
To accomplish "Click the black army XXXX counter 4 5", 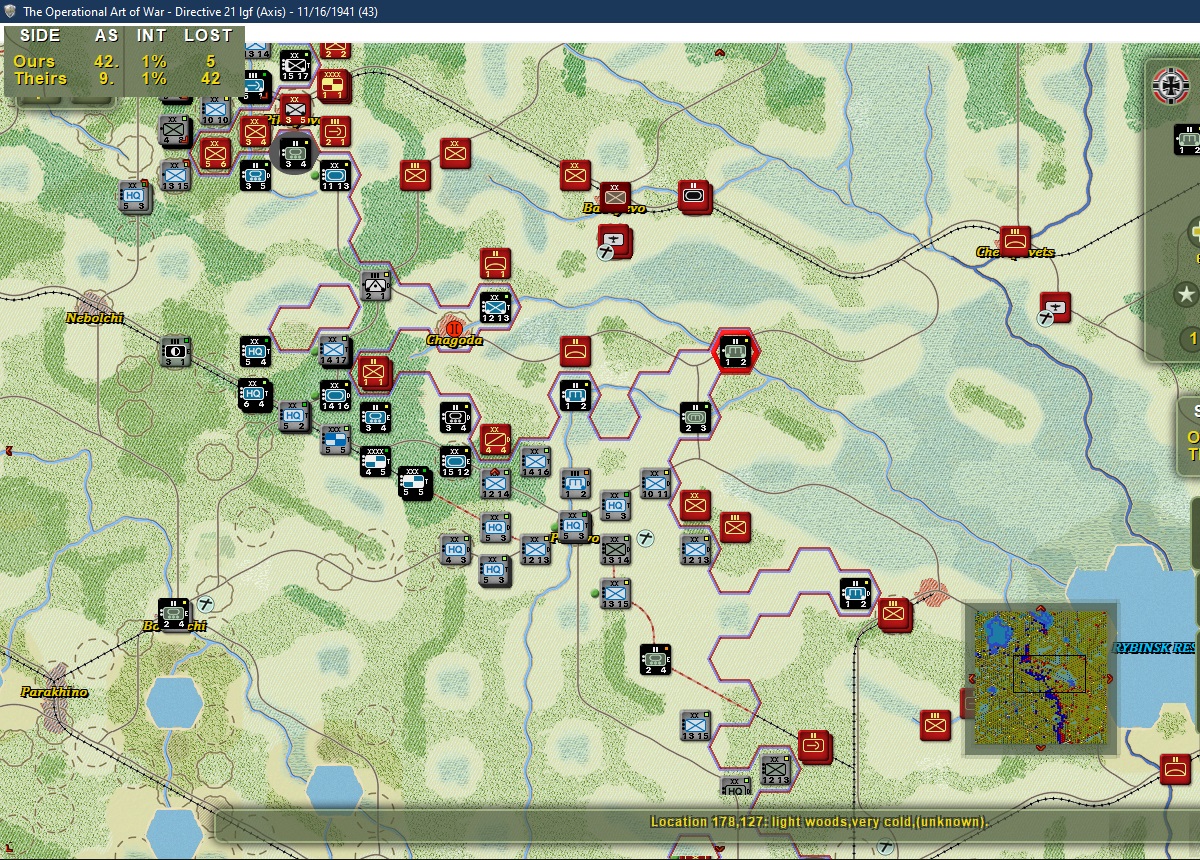I will click(x=375, y=461).
